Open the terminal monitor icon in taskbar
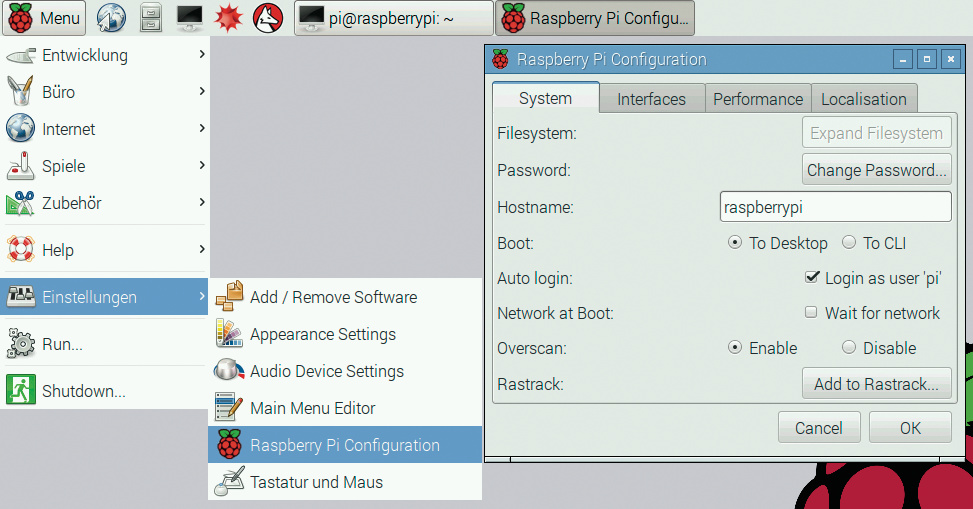This screenshot has height=509, width=973. [x=189, y=17]
